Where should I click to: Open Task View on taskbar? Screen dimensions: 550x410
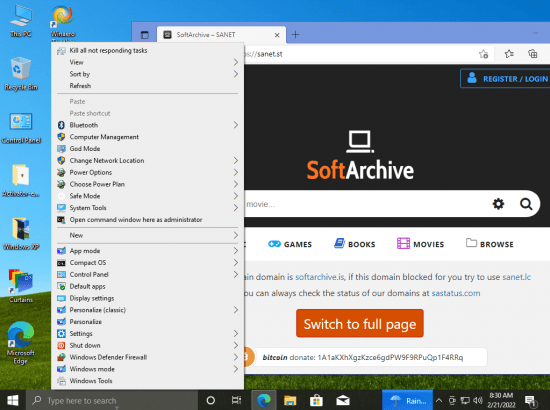tap(236, 400)
